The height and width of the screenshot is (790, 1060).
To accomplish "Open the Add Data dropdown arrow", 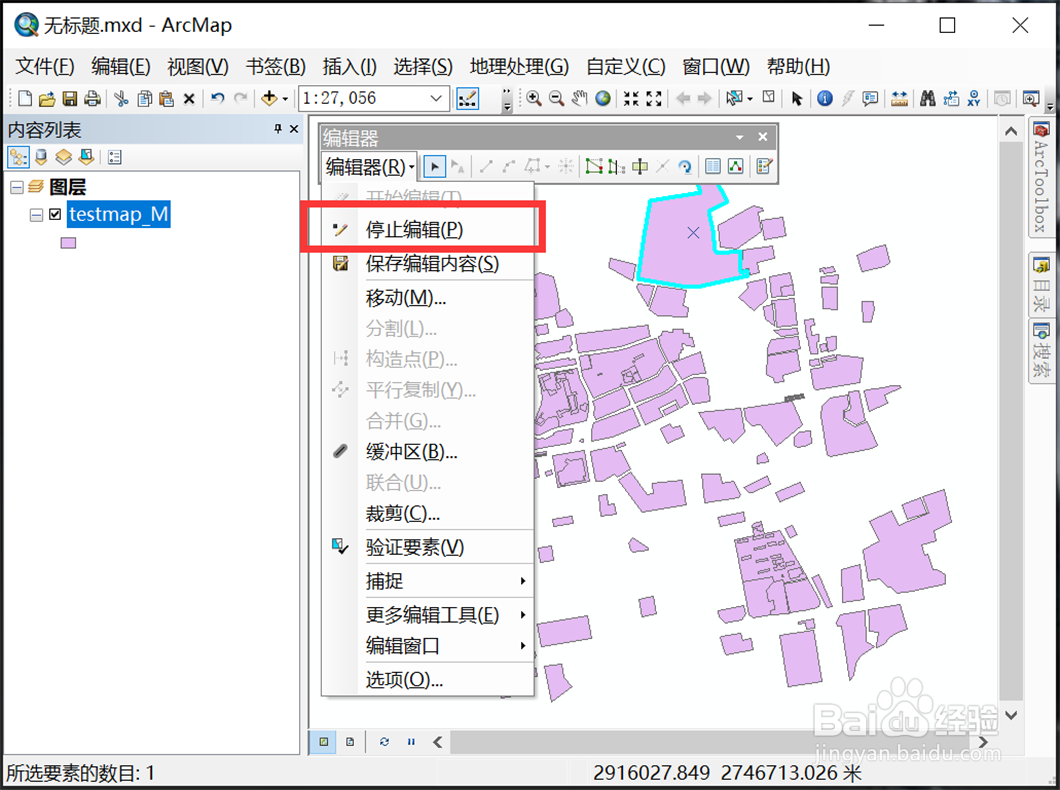I will point(285,99).
